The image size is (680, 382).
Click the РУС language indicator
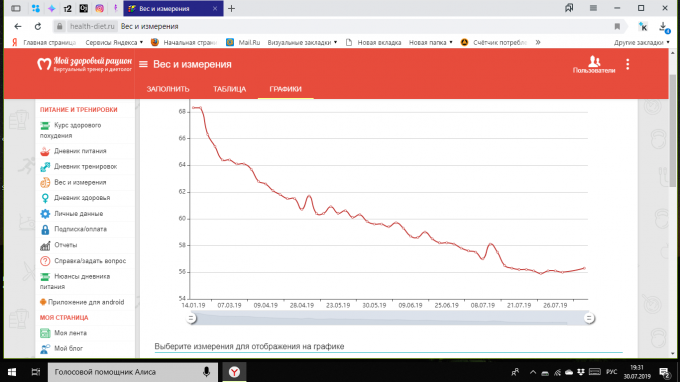(611, 372)
